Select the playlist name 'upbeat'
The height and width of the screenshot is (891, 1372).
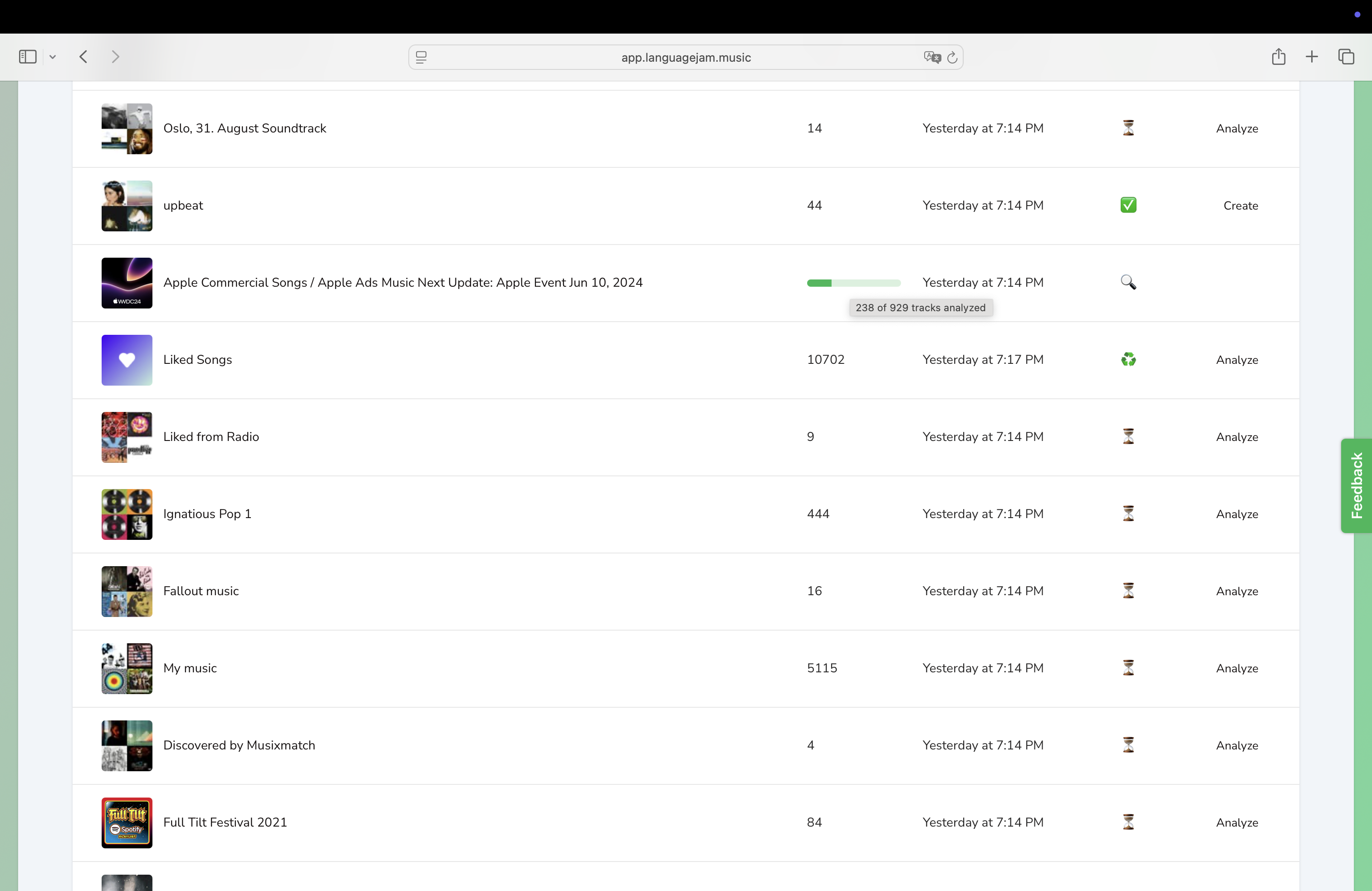183,206
